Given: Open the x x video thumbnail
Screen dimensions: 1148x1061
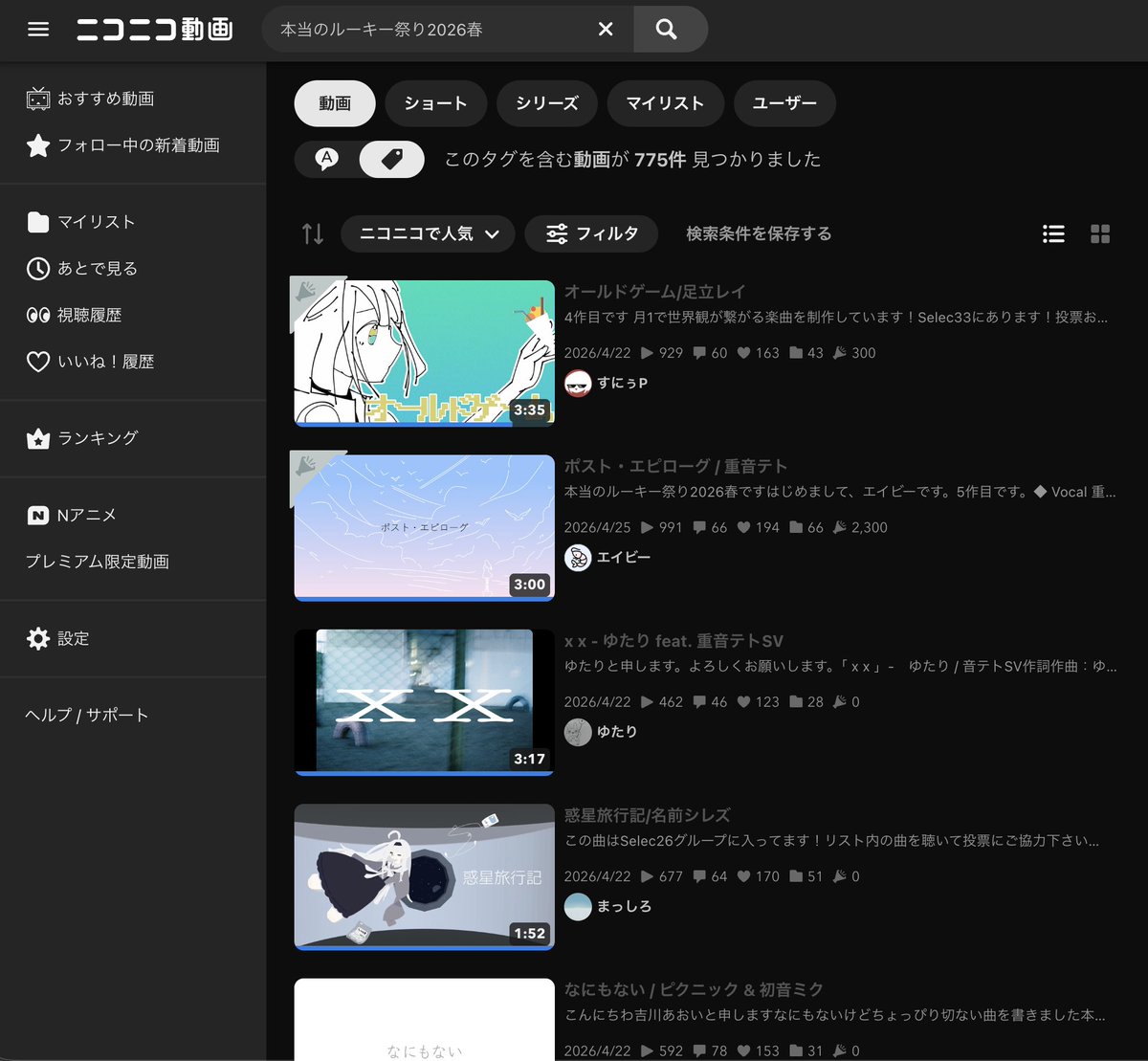Looking at the screenshot, I should point(425,702).
